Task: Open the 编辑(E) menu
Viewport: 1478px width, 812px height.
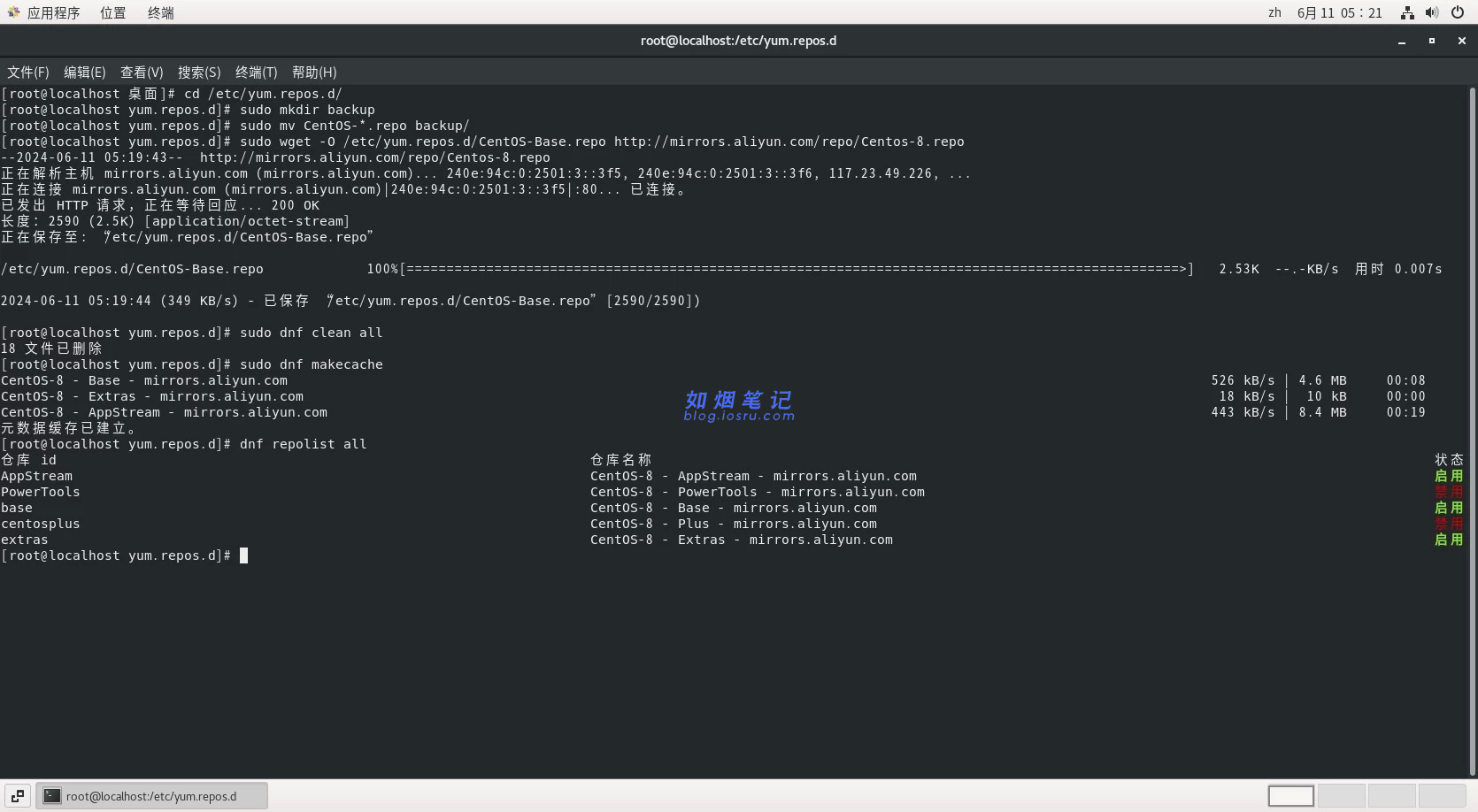Action: pyautogui.click(x=85, y=73)
